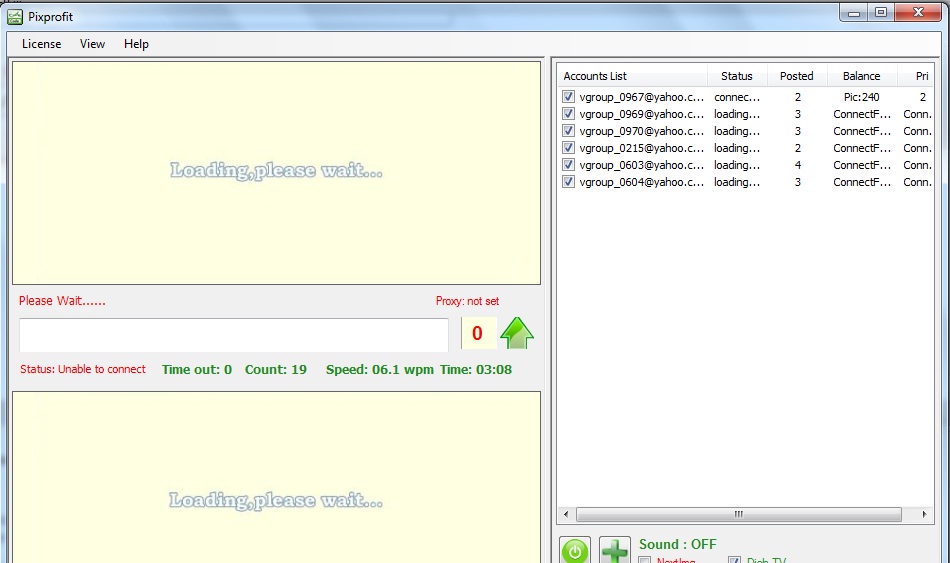Image resolution: width=950 pixels, height=563 pixels.
Task: Open the License menu
Action: [x=41, y=44]
